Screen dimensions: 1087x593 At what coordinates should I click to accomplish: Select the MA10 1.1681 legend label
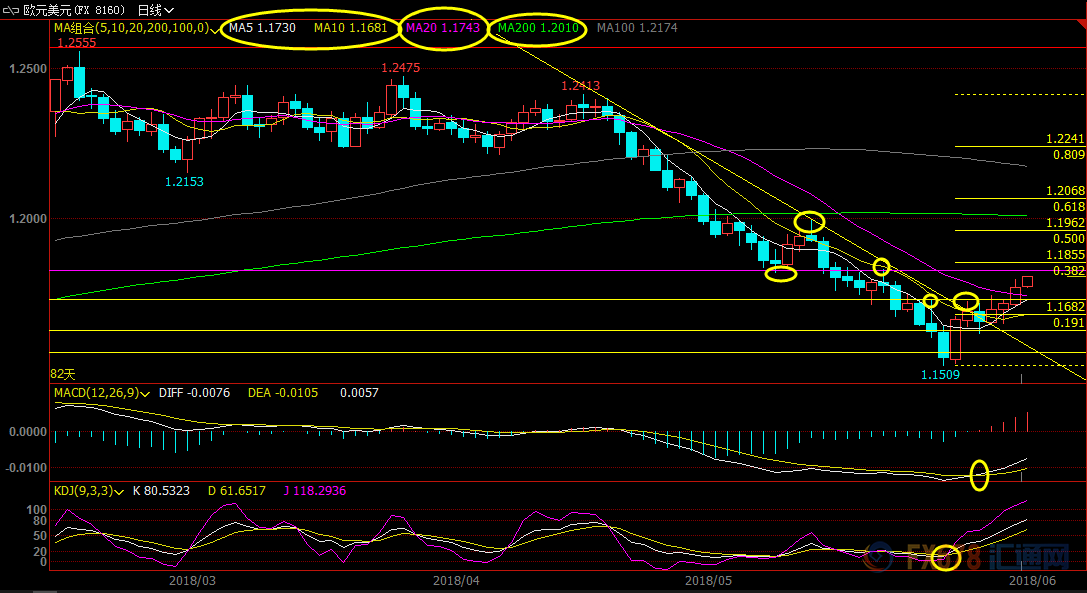coord(350,29)
